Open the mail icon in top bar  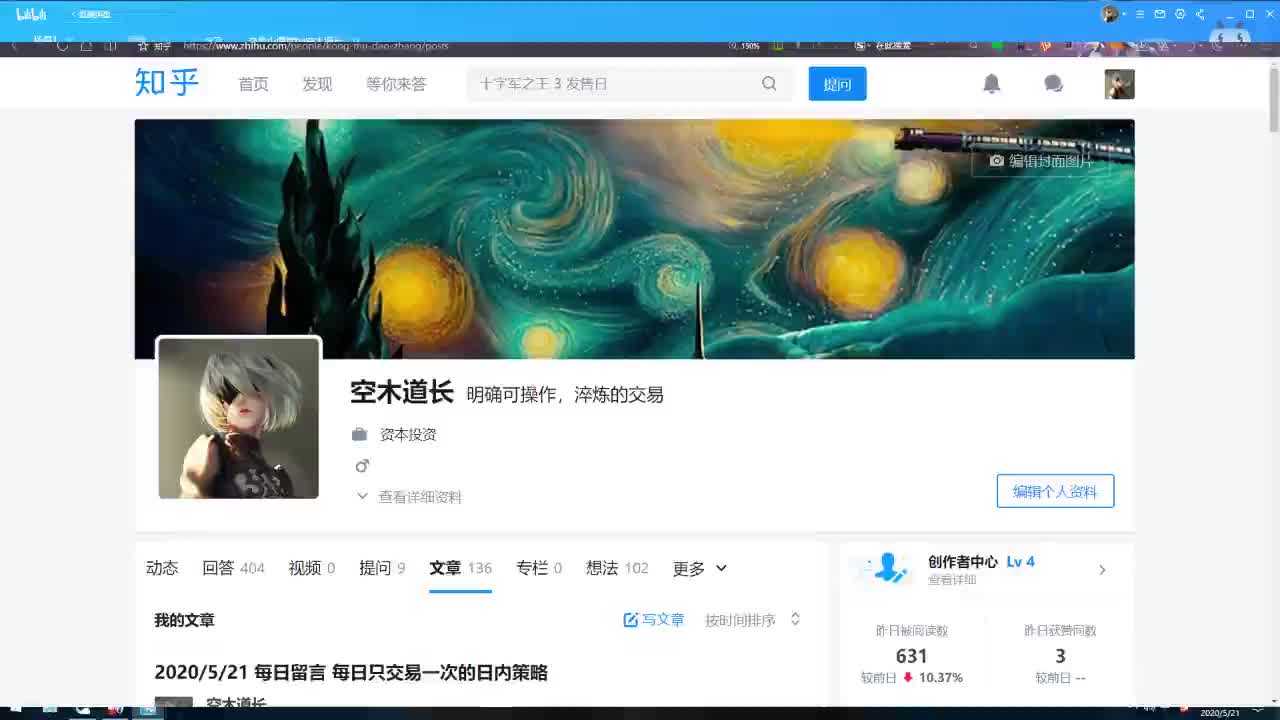pyautogui.click(x=1160, y=14)
